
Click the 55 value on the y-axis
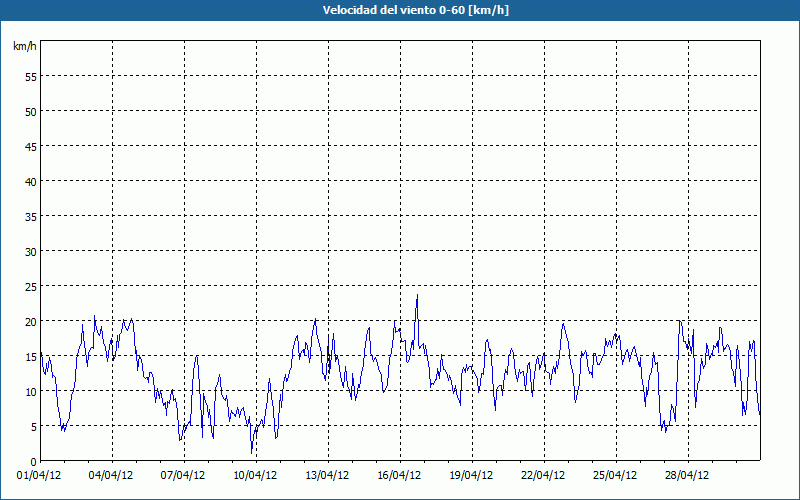point(31,77)
